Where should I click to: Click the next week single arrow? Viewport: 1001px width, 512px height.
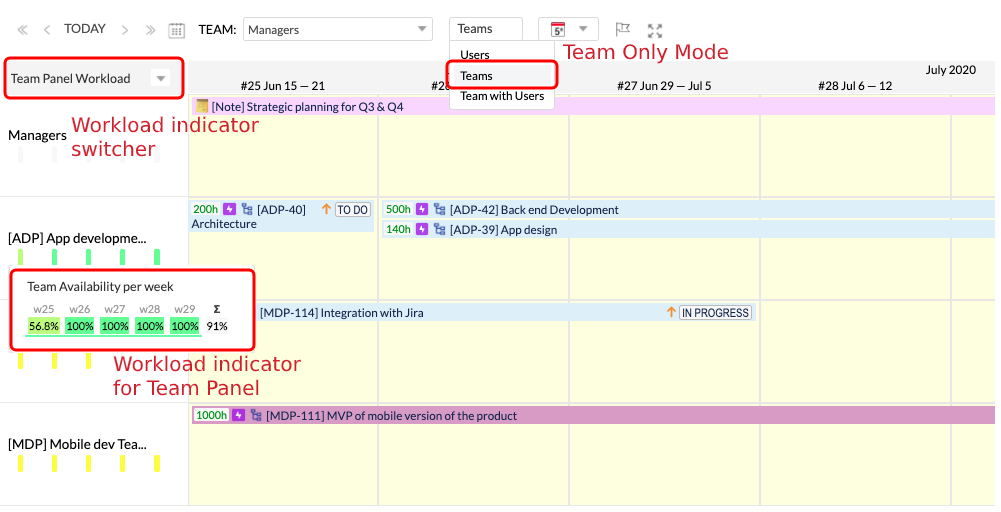pyautogui.click(x=125, y=30)
